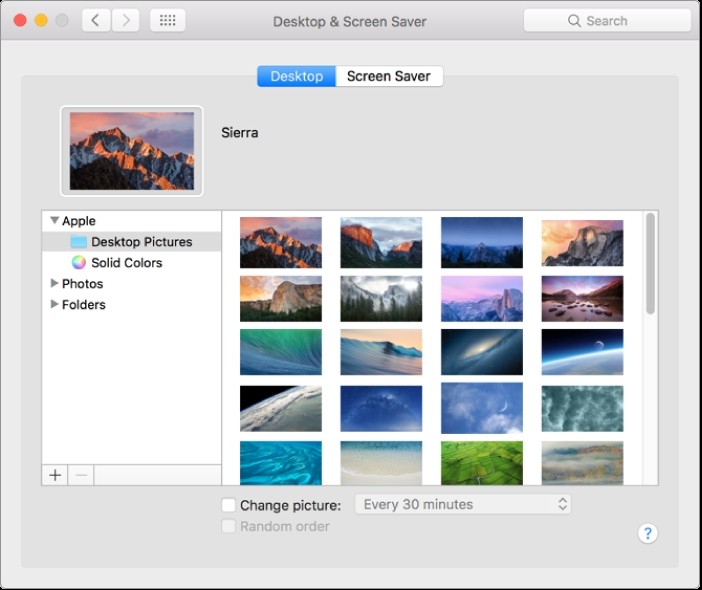Select the Solid Colors color wheel icon

(x=78, y=263)
